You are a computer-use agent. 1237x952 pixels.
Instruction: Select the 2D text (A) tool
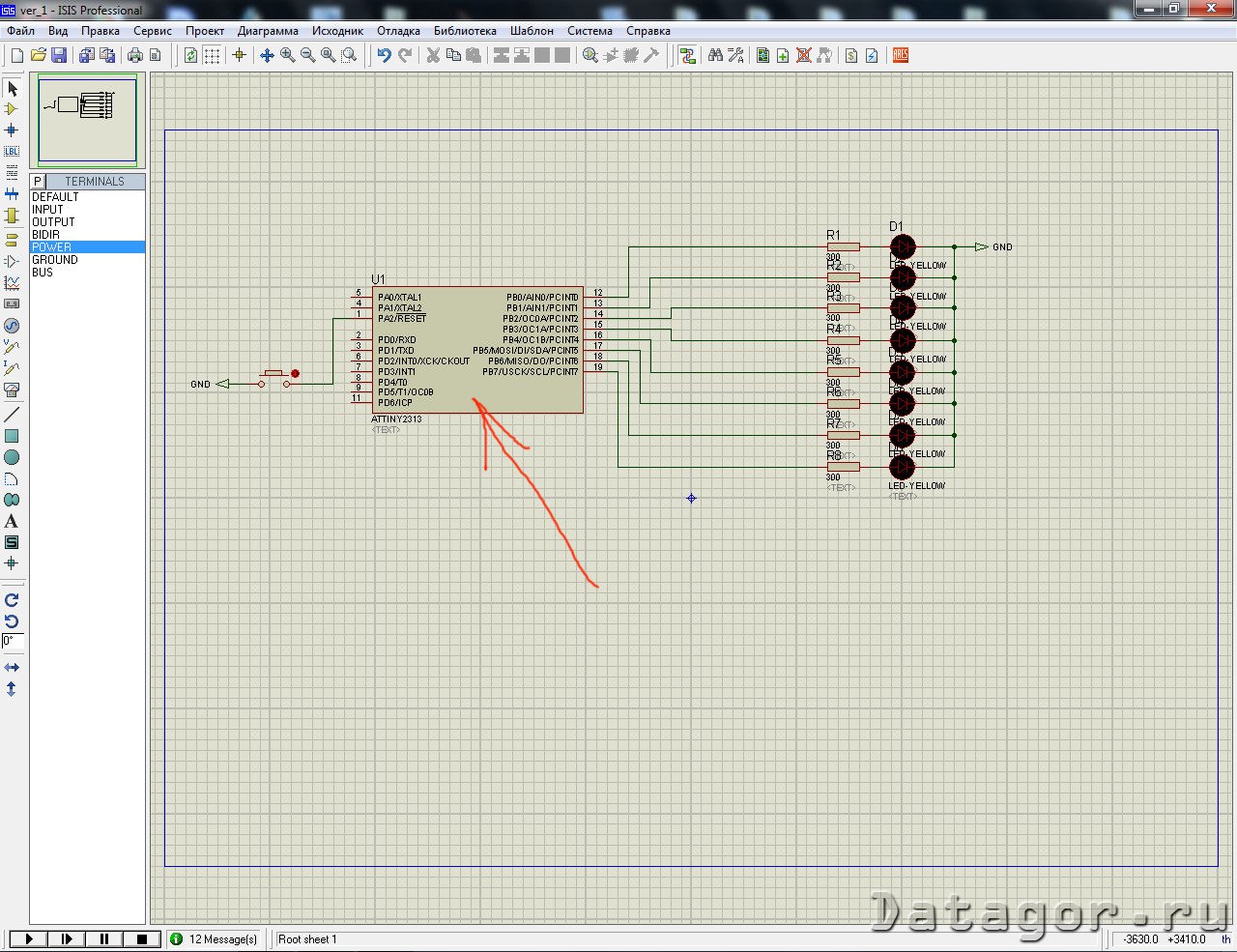click(x=12, y=521)
